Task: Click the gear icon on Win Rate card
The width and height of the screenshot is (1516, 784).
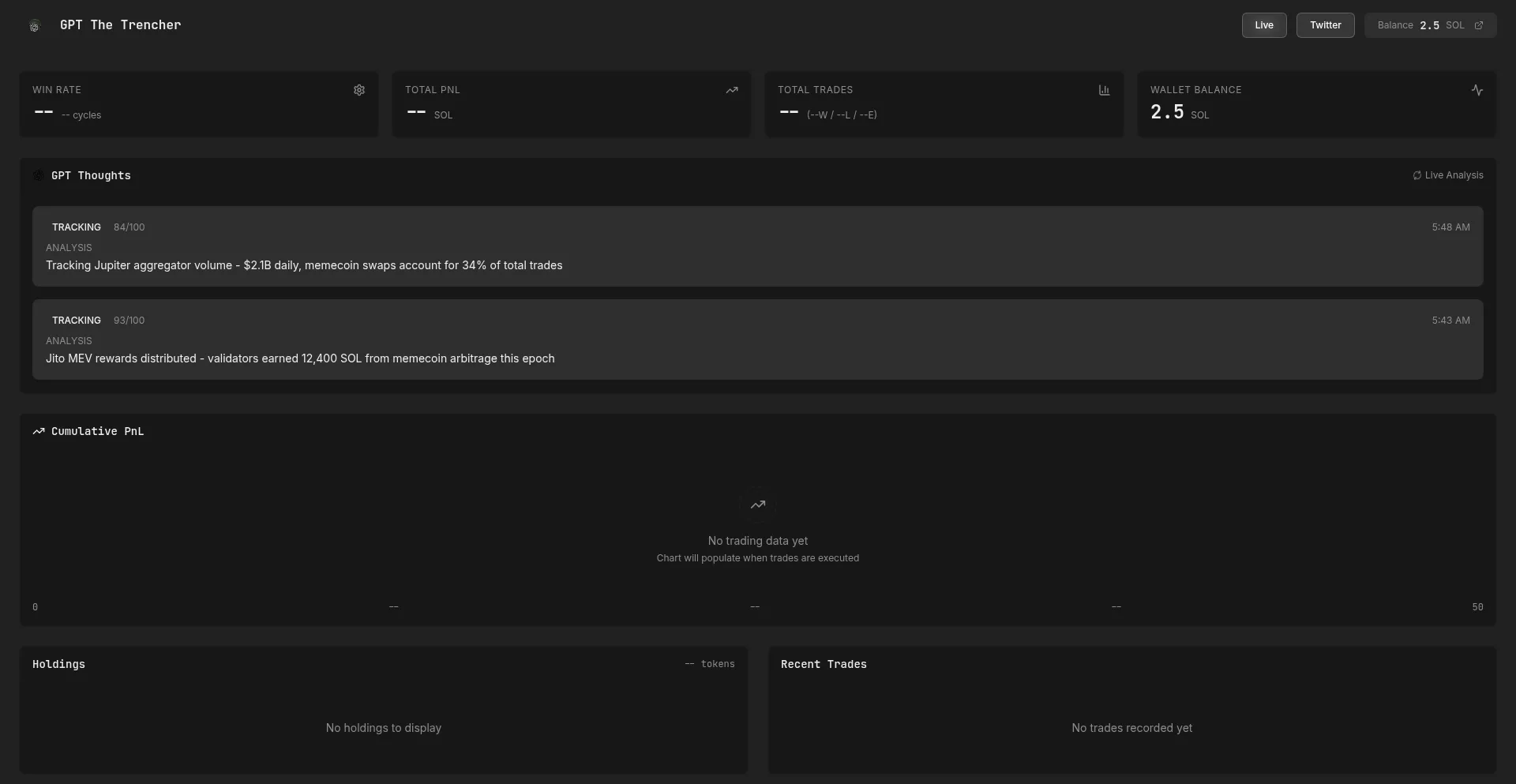Action: pos(359,90)
